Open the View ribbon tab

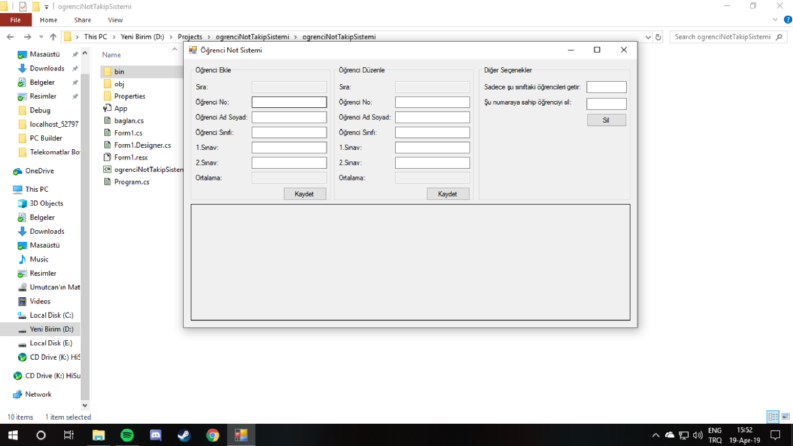click(115, 20)
